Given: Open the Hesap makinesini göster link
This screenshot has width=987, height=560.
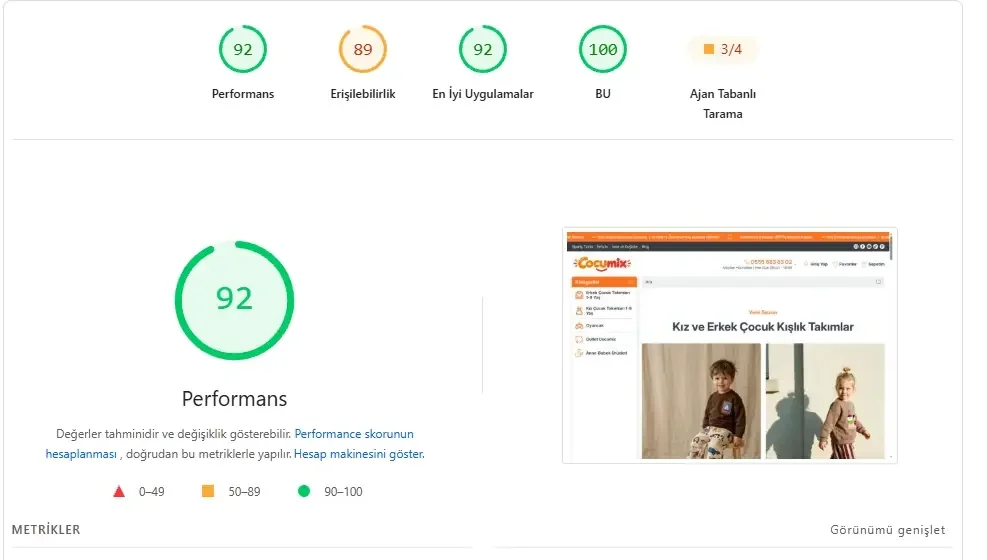Looking at the screenshot, I should click(359, 454).
